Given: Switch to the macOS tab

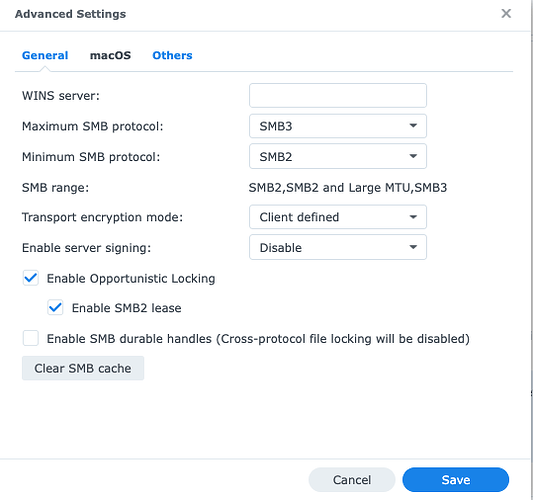Looking at the screenshot, I should click(x=110, y=55).
